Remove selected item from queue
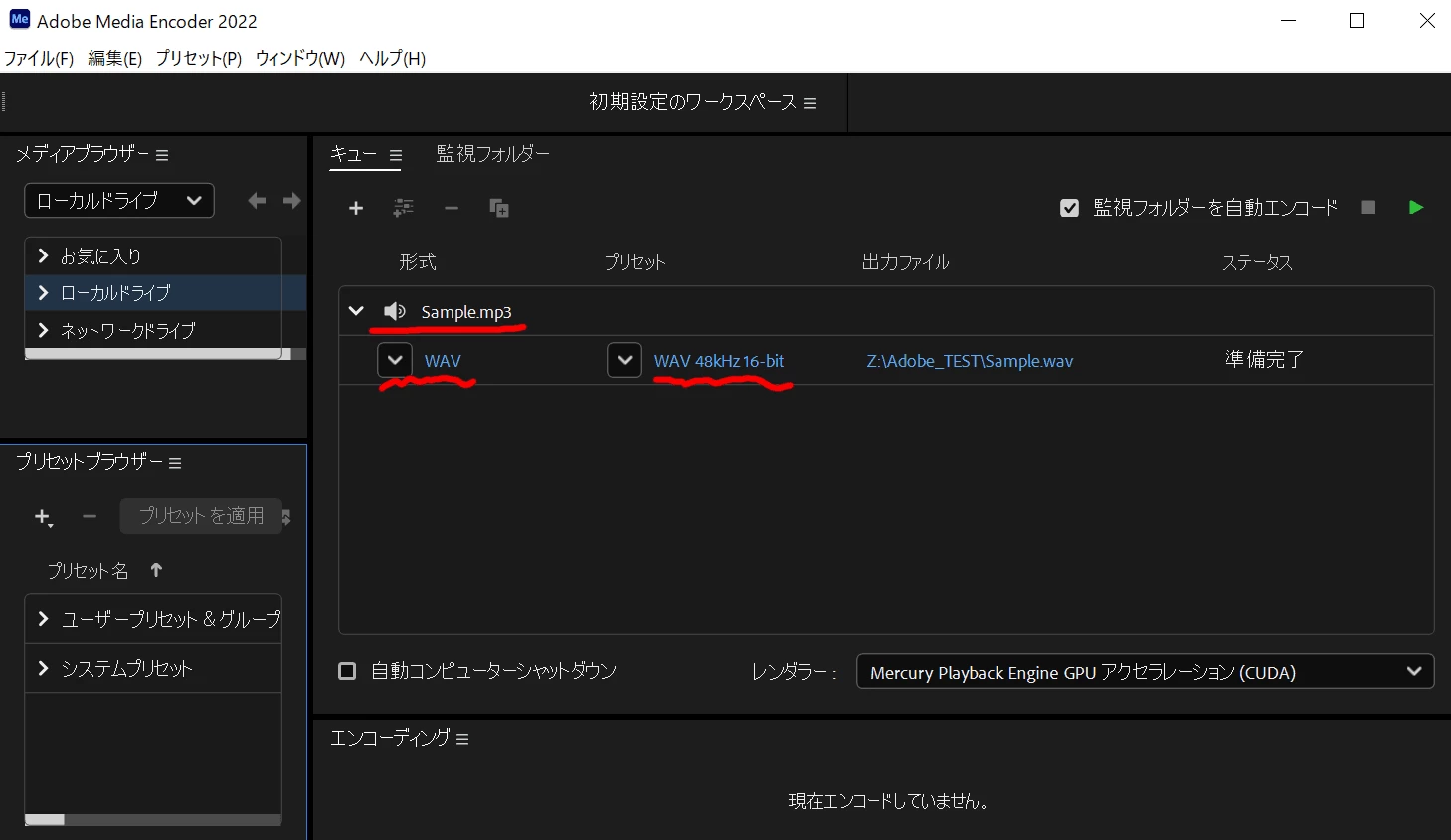 coord(452,208)
